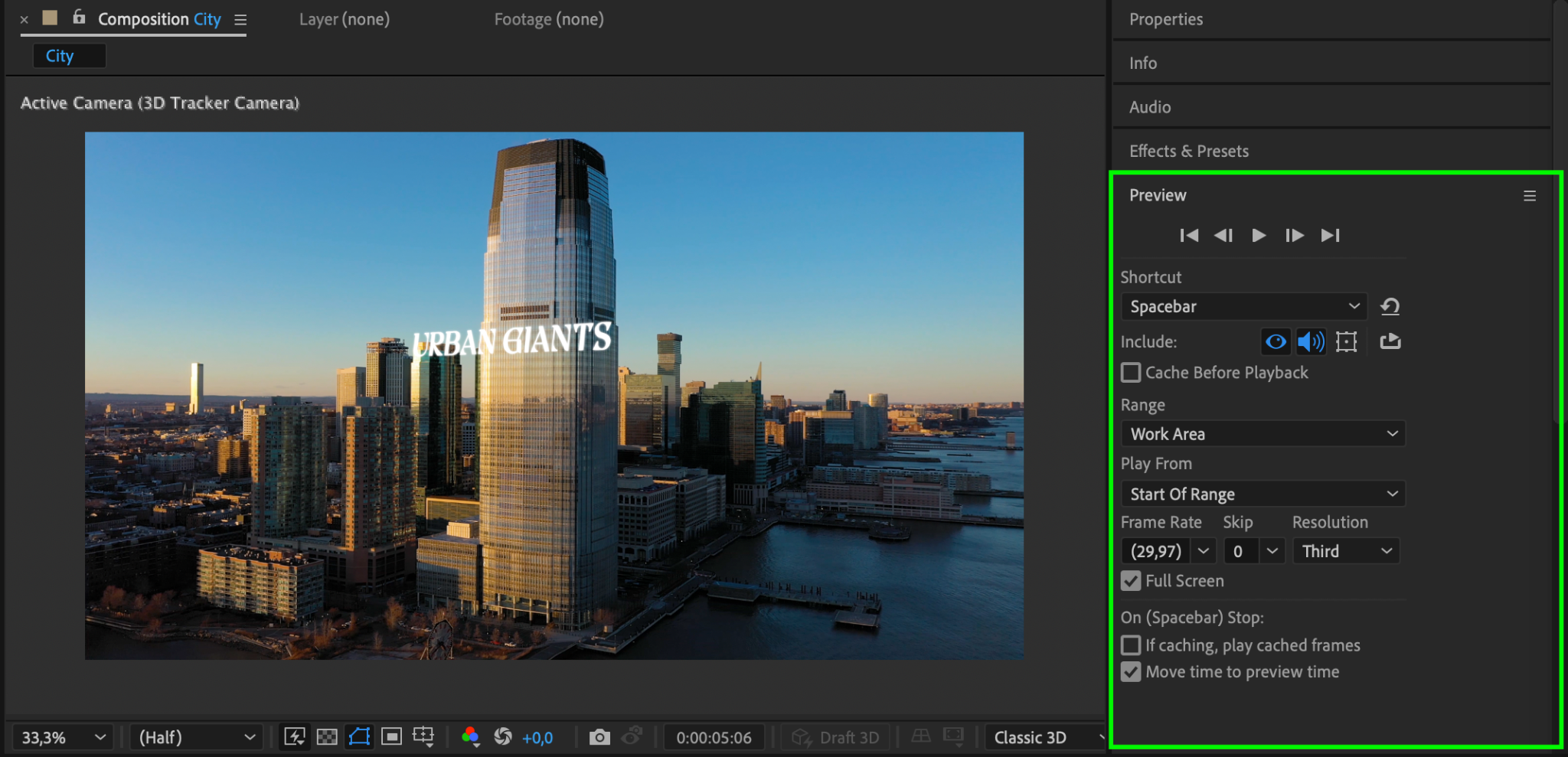Screen dimensions: 1568x757
Task: Expand the Shortcut dropdown set to Spacebar
Action: pos(1243,307)
